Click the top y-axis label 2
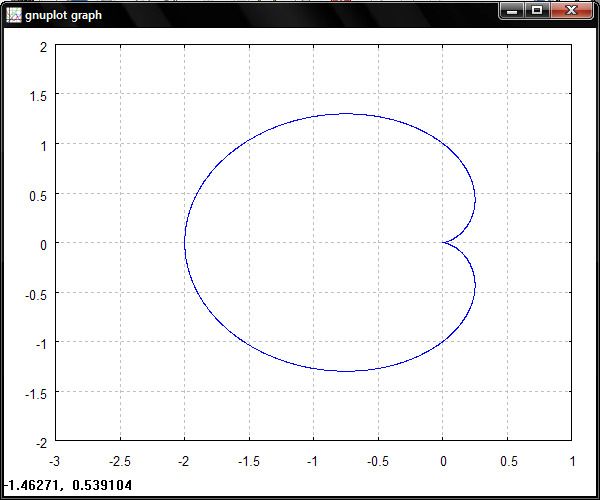Viewport: 600px width, 500px height. pos(43,47)
